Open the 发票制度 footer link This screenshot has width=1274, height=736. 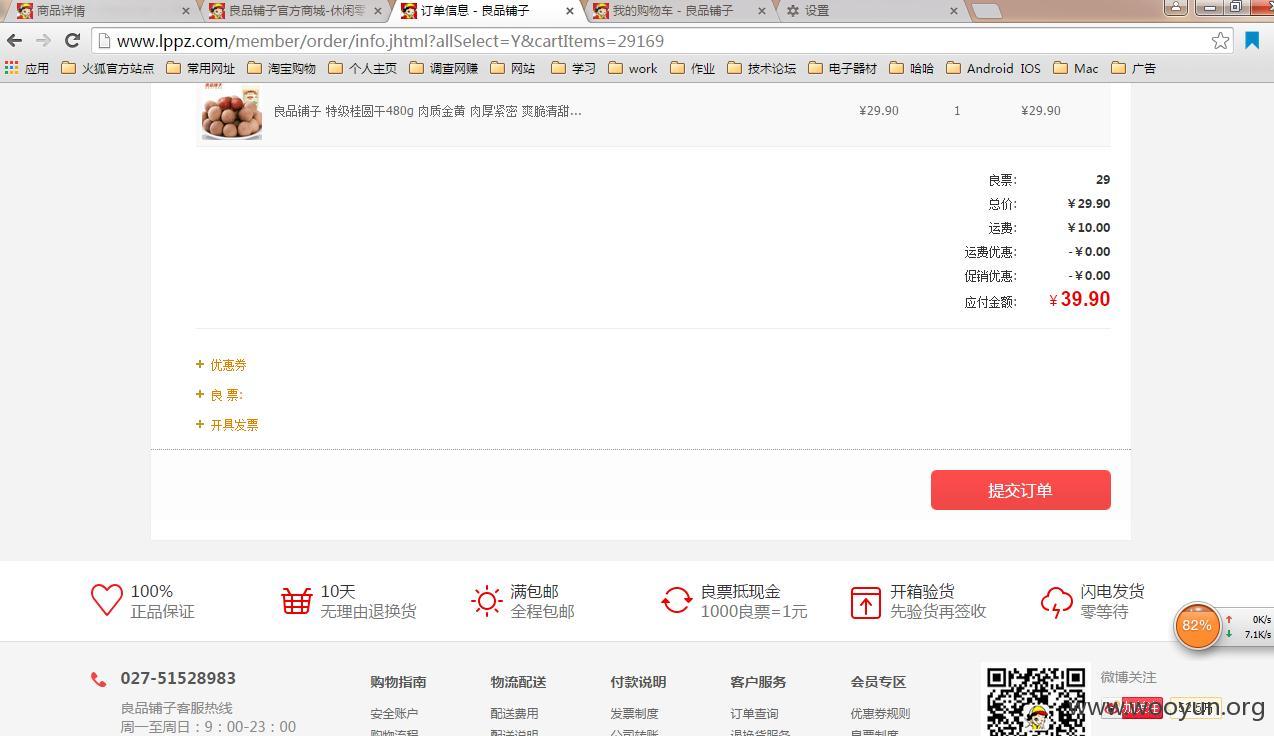coord(634,714)
